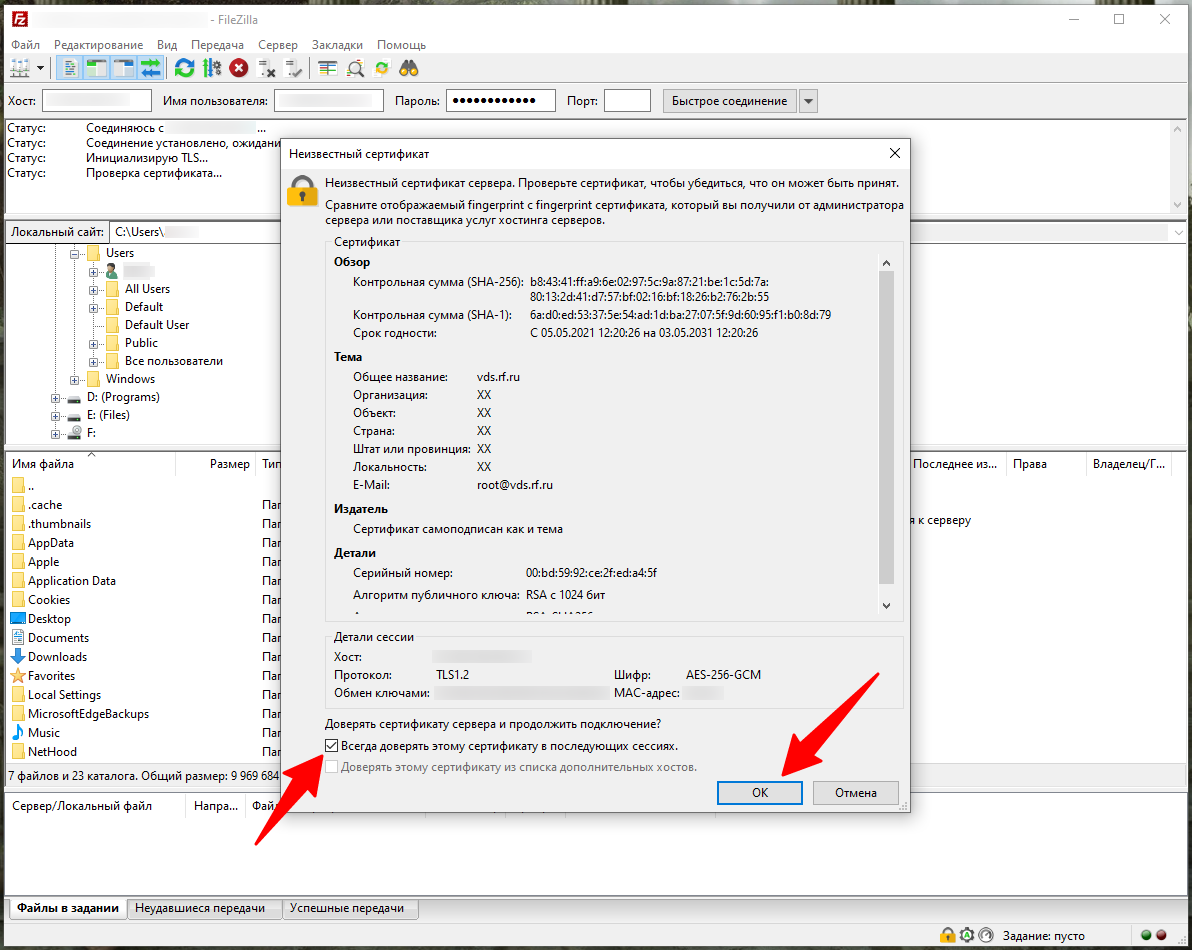The height and width of the screenshot is (950, 1192).
Task: Toggle the transfer queue display icon
Action: pos(150,68)
